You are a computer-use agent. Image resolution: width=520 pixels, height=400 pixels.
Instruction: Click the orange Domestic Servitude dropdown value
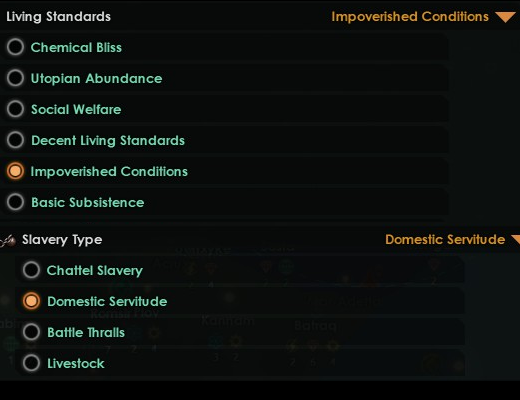[x=445, y=239]
